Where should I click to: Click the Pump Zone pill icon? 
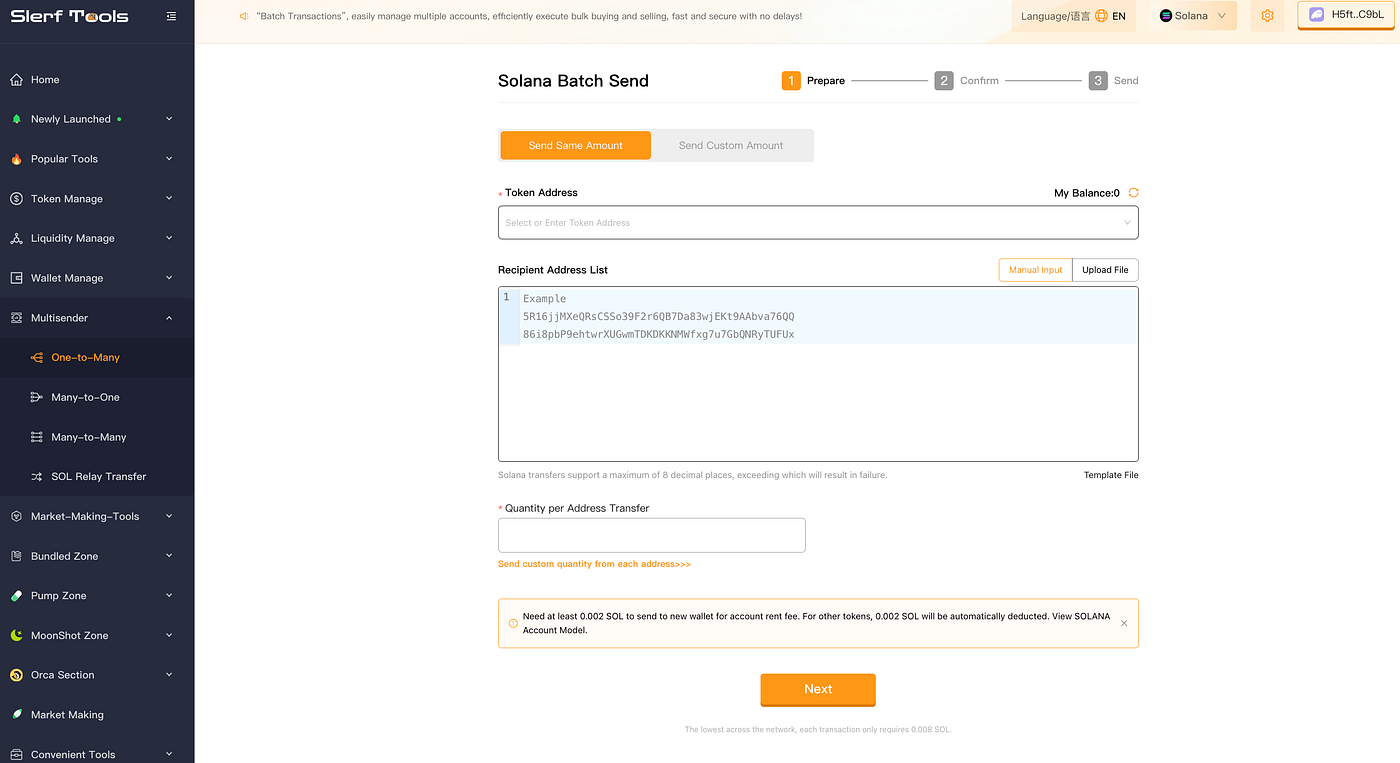point(16,596)
